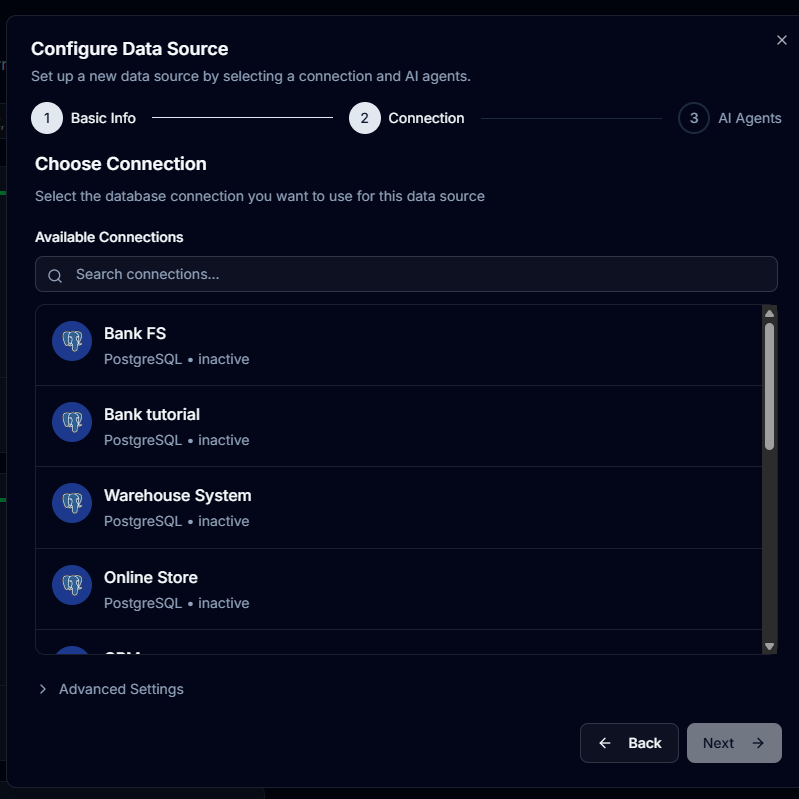Image resolution: width=799 pixels, height=799 pixels.
Task: Click the Online Store 'PostgreSQL • inactive' status text
Action: pyautogui.click(x=176, y=603)
